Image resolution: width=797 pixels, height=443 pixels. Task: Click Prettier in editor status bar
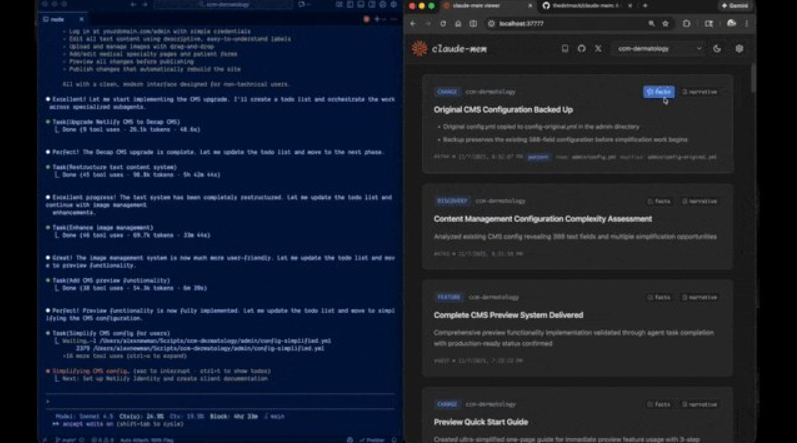pyautogui.click(x=372, y=440)
